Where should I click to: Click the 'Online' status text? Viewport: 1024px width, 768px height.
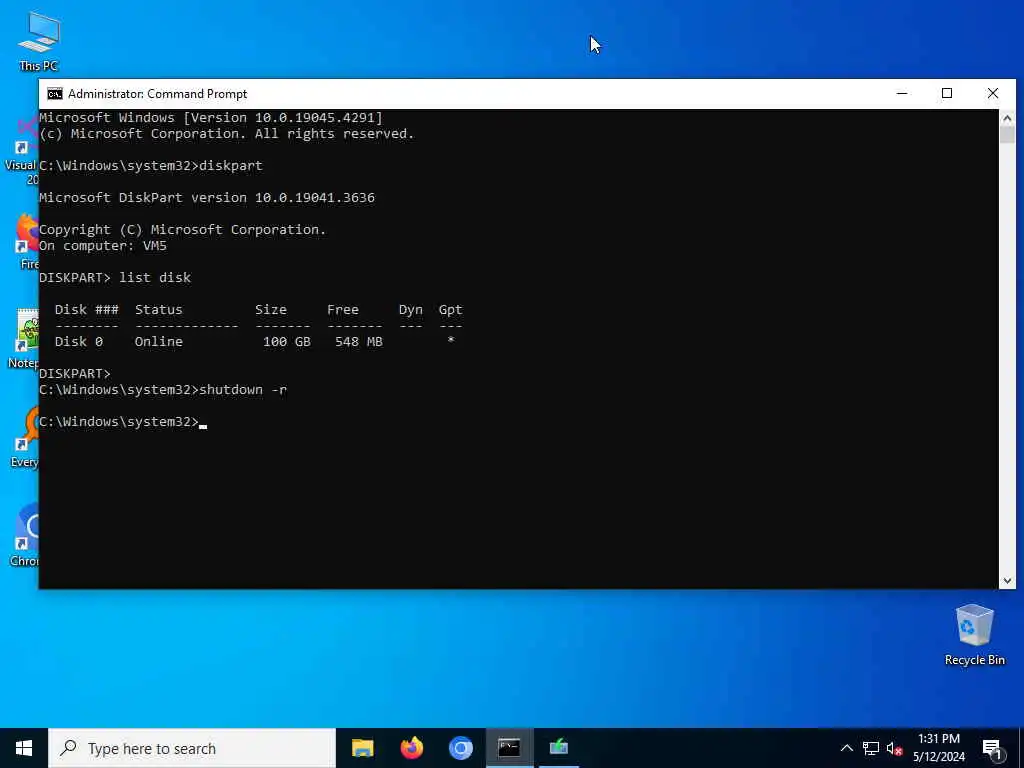[x=159, y=342]
